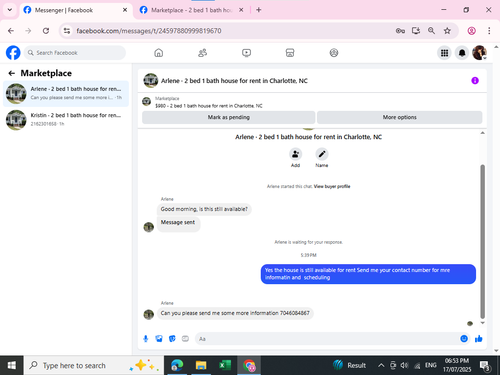500x375 pixels.
Task: Click the browser forward arrow
Action: [x=28, y=31]
